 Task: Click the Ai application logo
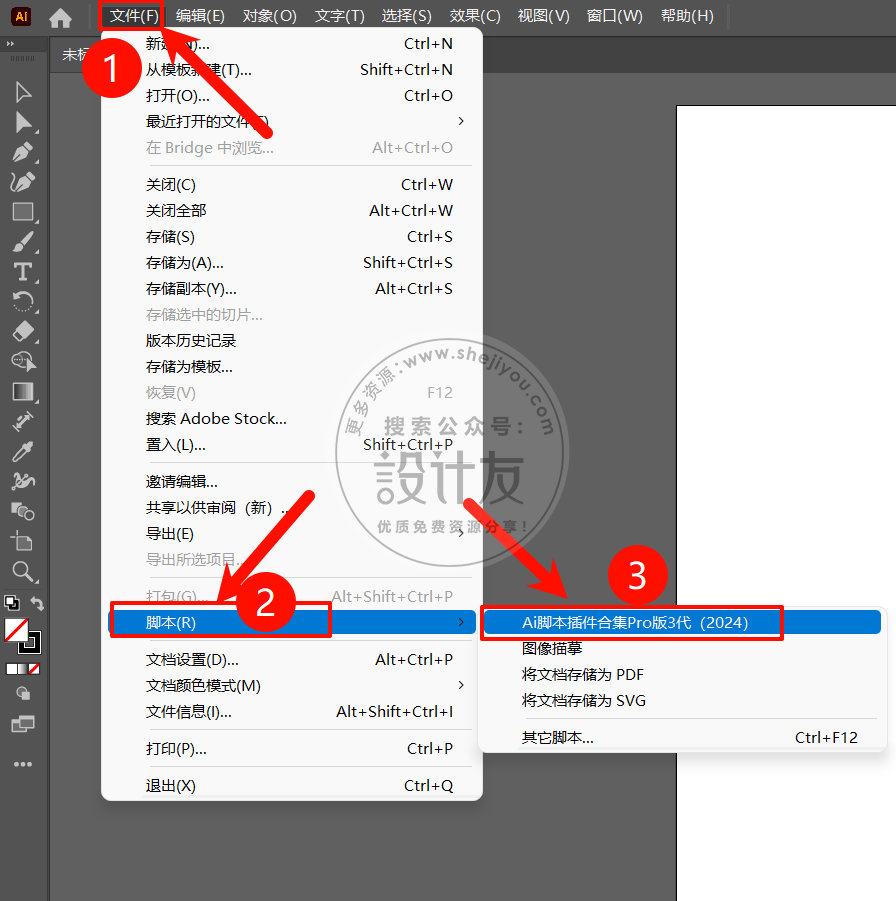(21, 16)
